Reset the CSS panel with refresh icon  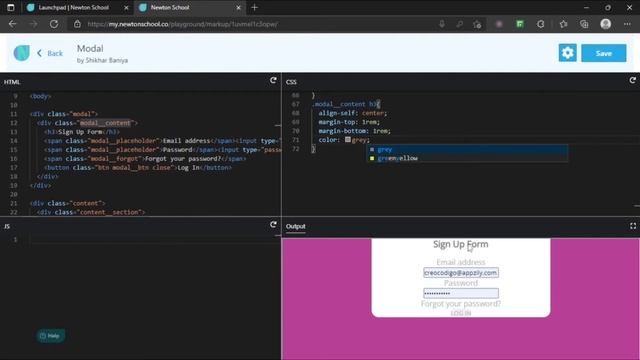point(633,80)
